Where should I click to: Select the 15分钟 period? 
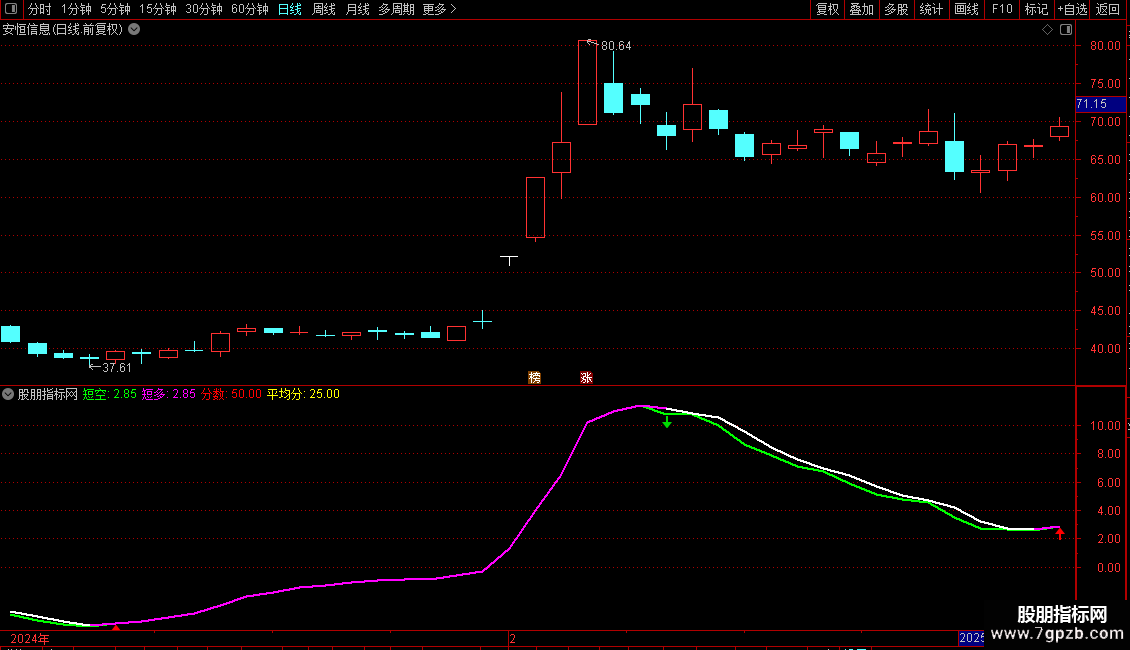point(158,9)
